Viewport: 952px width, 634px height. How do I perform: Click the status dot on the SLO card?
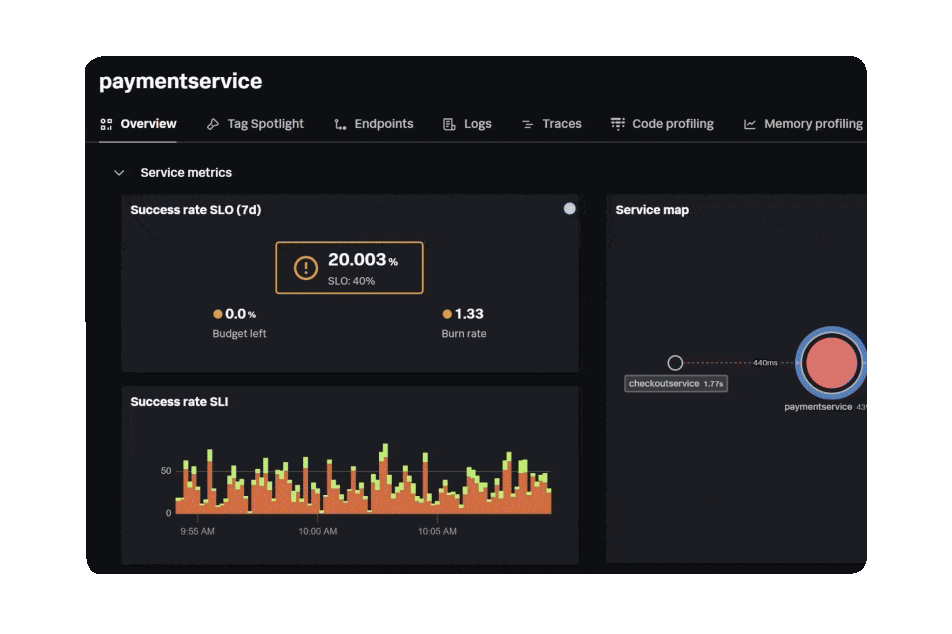[x=570, y=208]
